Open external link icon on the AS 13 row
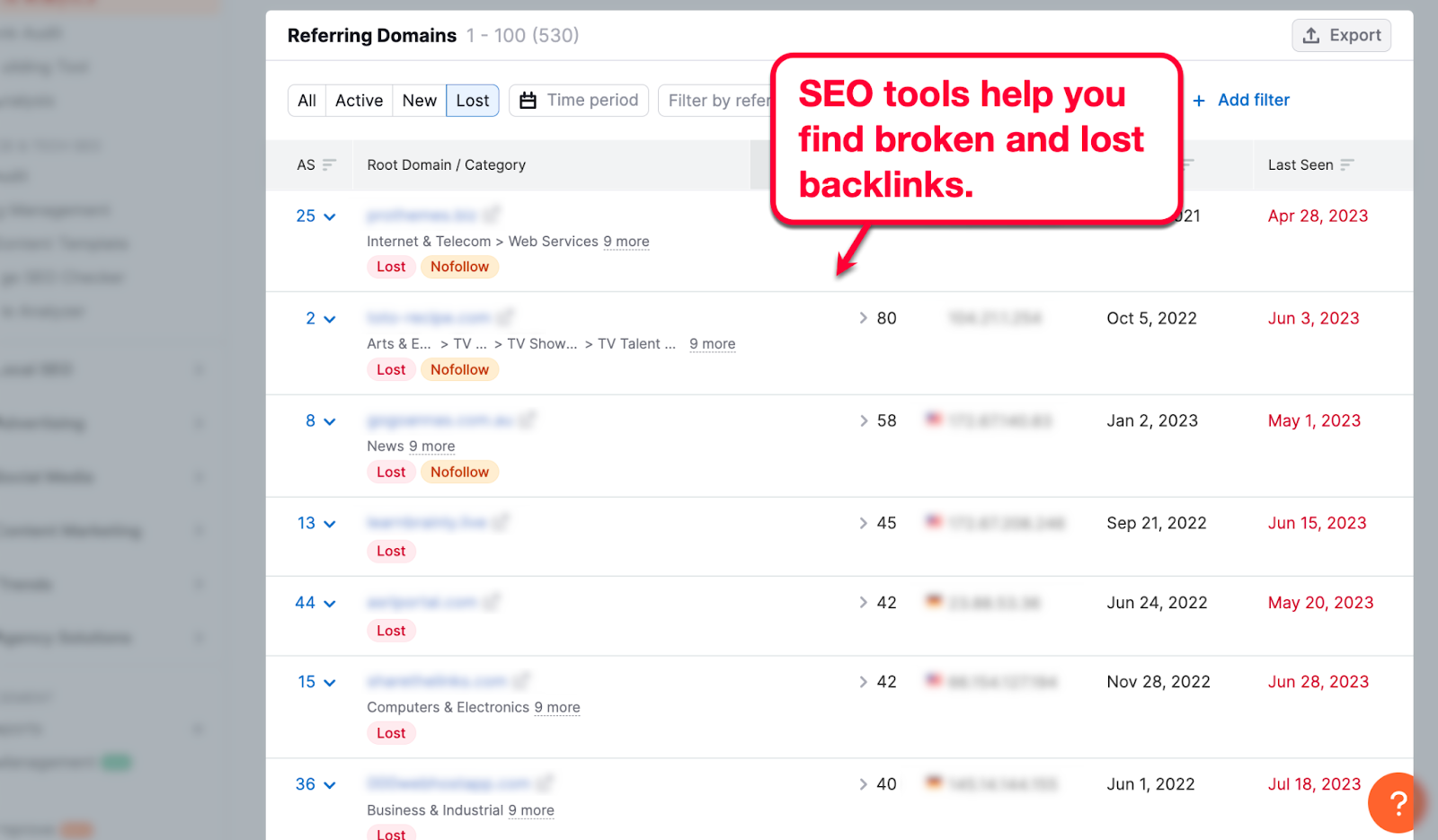Image resolution: width=1438 pixels, height=840 pixels. pyautogui.click(x=501, y=522)
